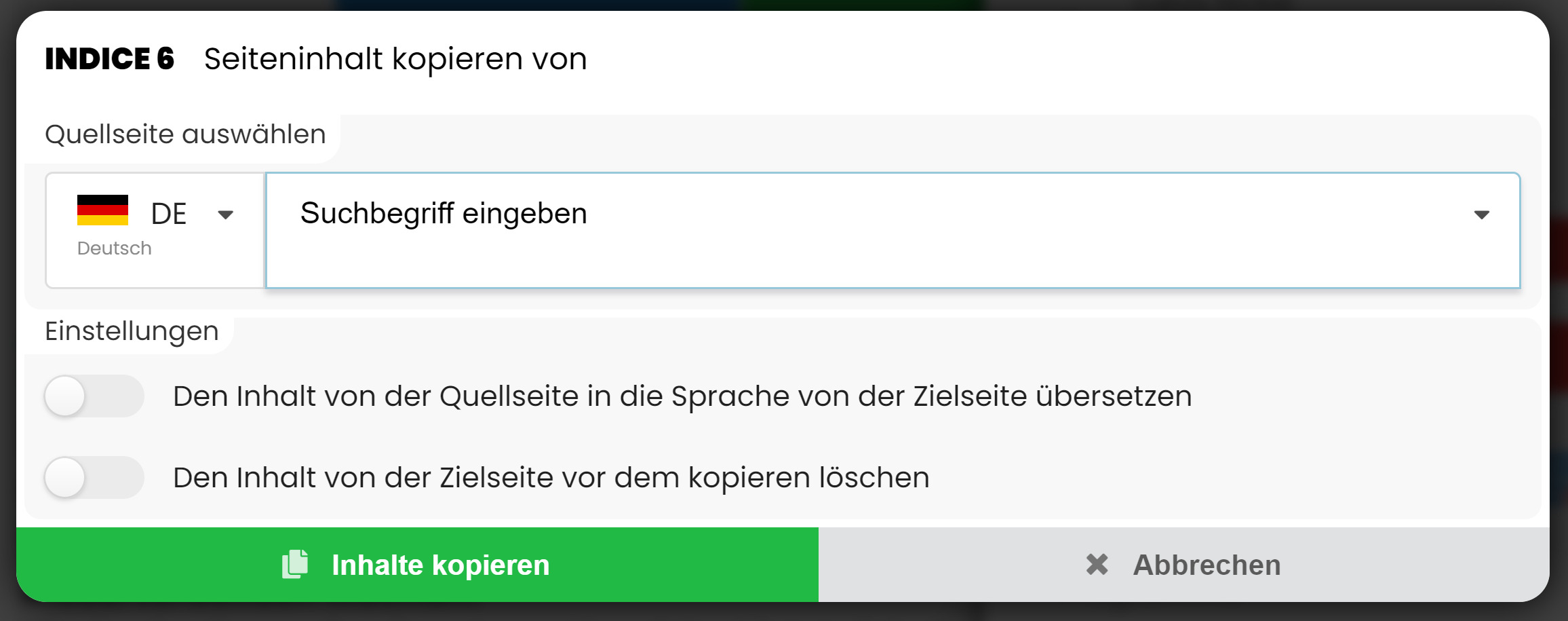
Task: Focus the Suchbegriff eingeben search field
Action: 814,229
